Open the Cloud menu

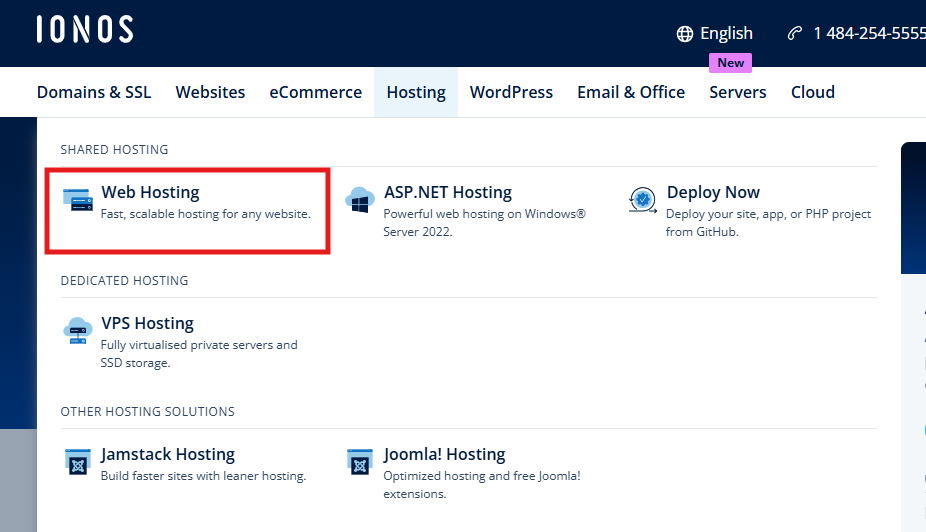(x=813, y=92)
